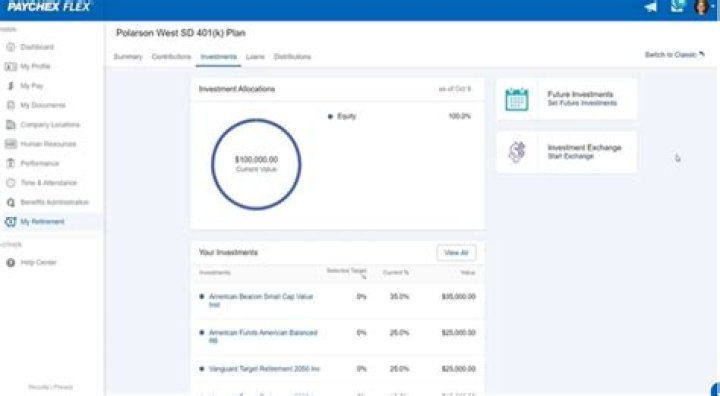Select My Retirement in the sidebar
This screenshot has height=396, width=720.
pos(42,222)
